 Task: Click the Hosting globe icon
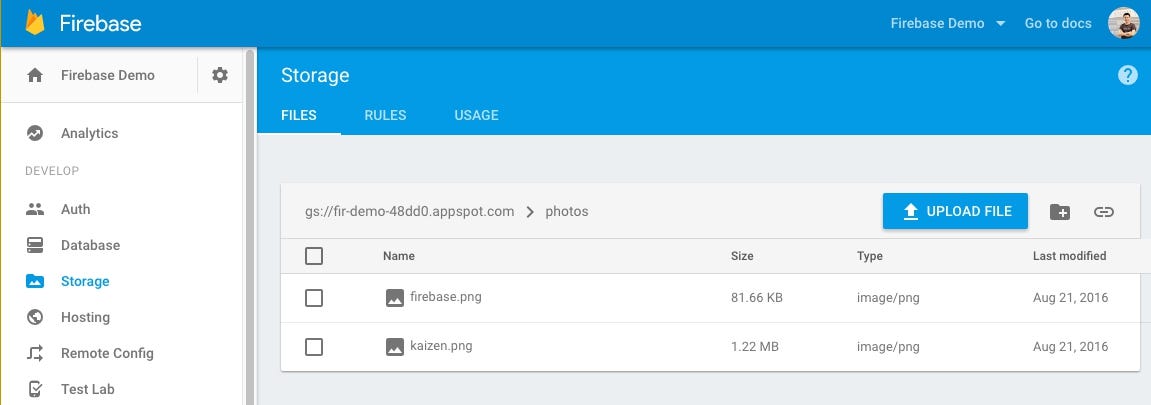35,317
